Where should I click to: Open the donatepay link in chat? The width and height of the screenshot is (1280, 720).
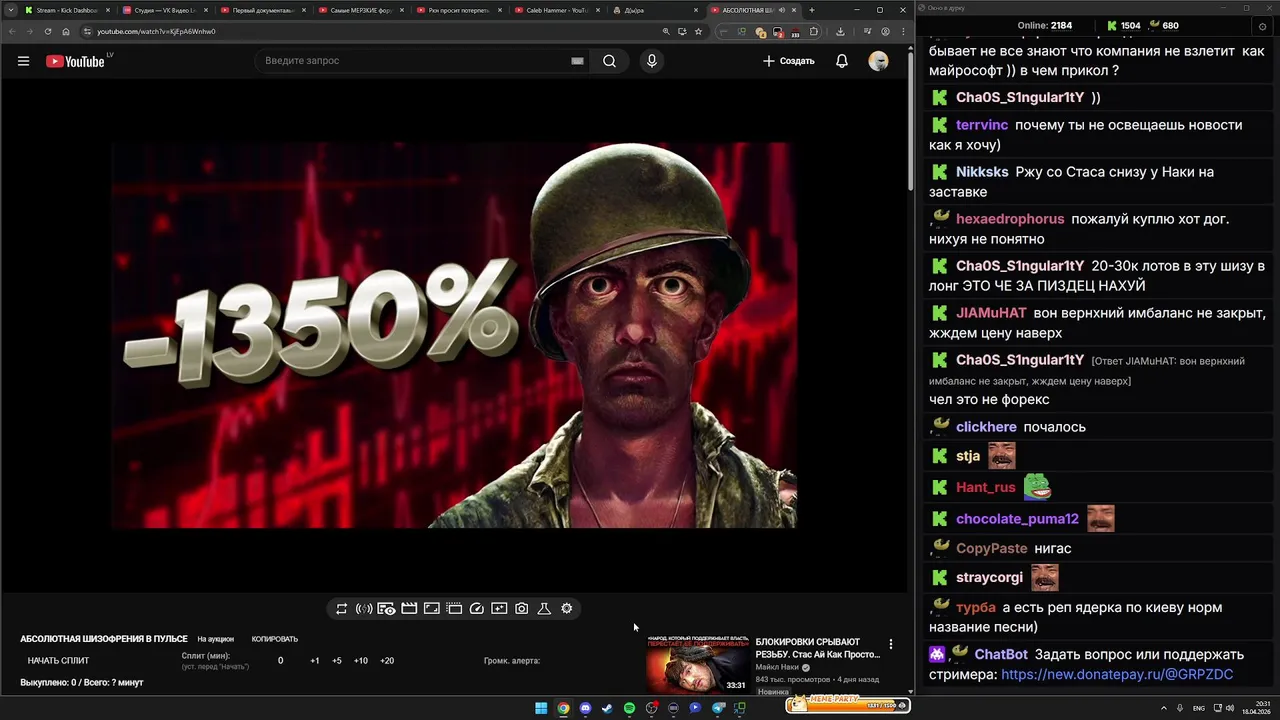(1117, 675)
